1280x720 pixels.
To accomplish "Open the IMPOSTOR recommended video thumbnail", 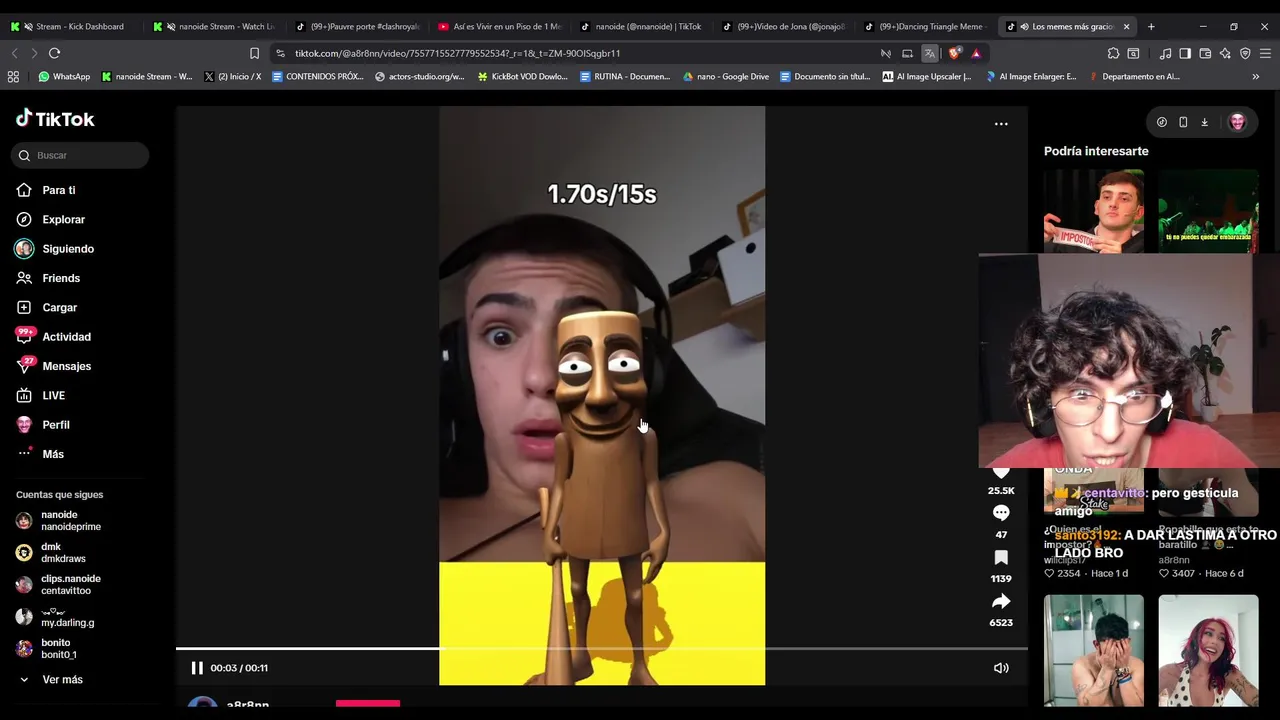I will coord(1094,211).
